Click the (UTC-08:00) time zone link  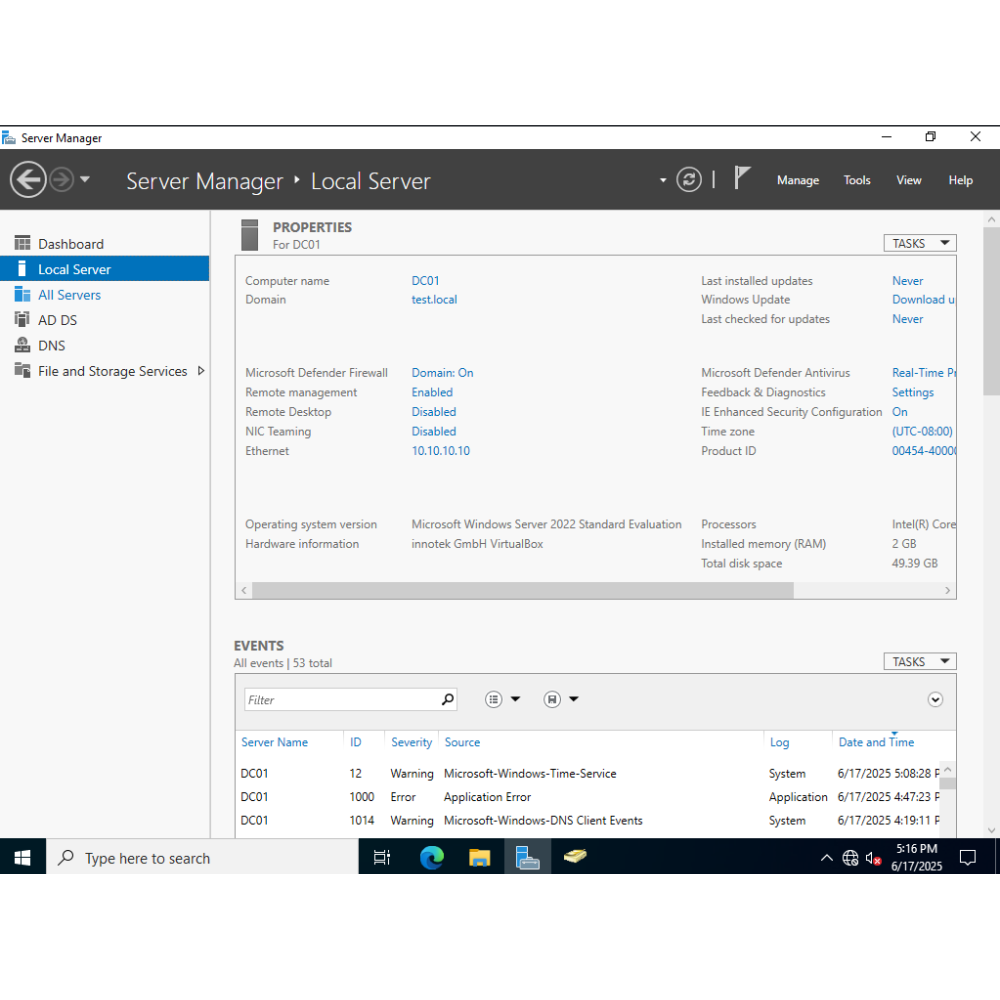(x=922, y=432)
